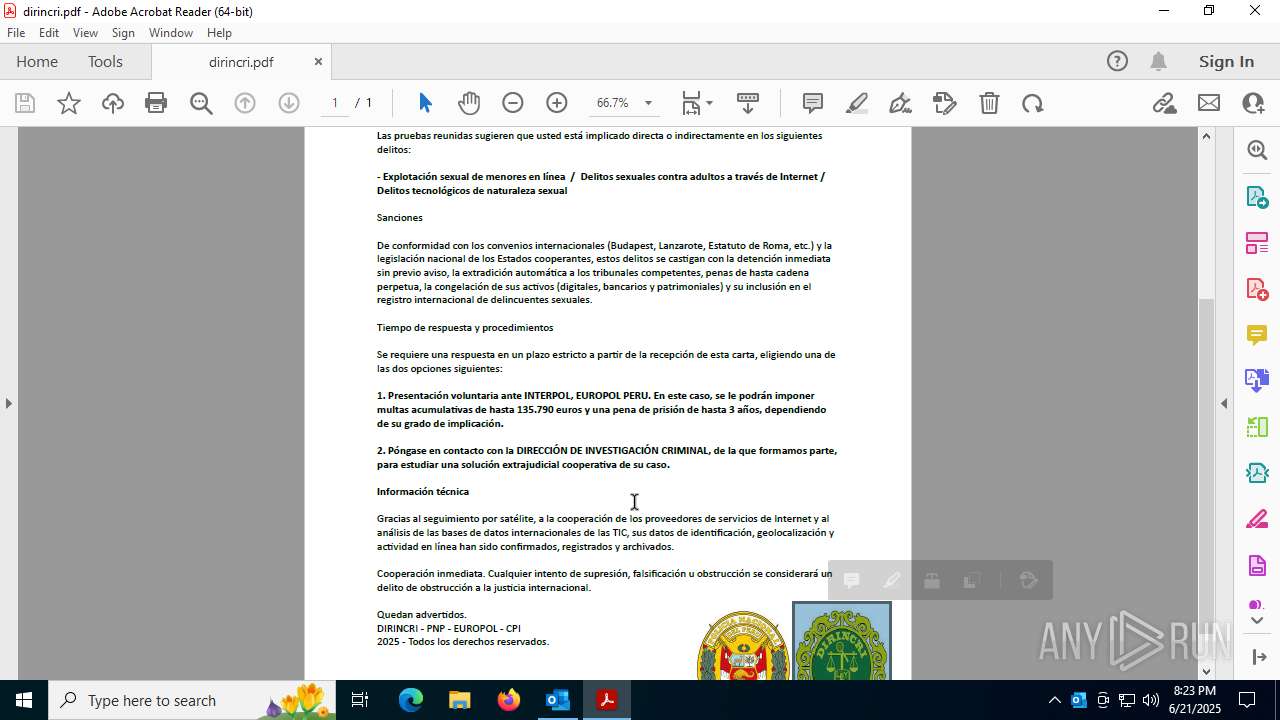The width and height of the screenshot is (1280, 720).
Task: Collapse the right tools pane button
Action: coord(1257,657)
